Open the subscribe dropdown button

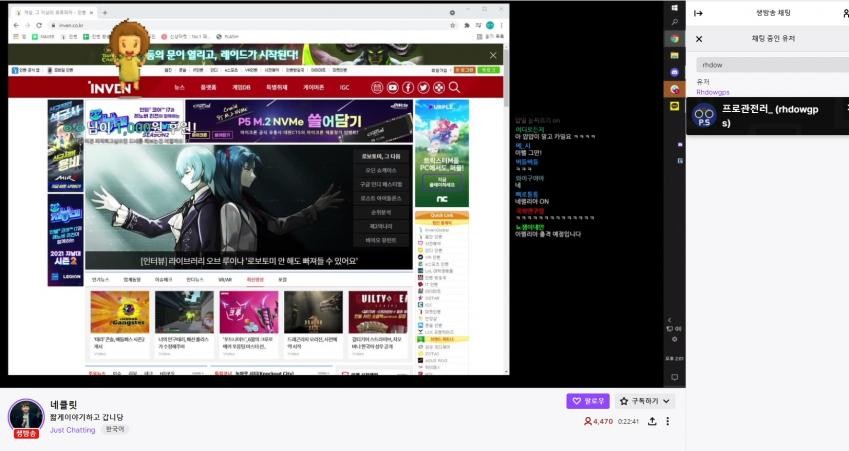click(644, 401)
